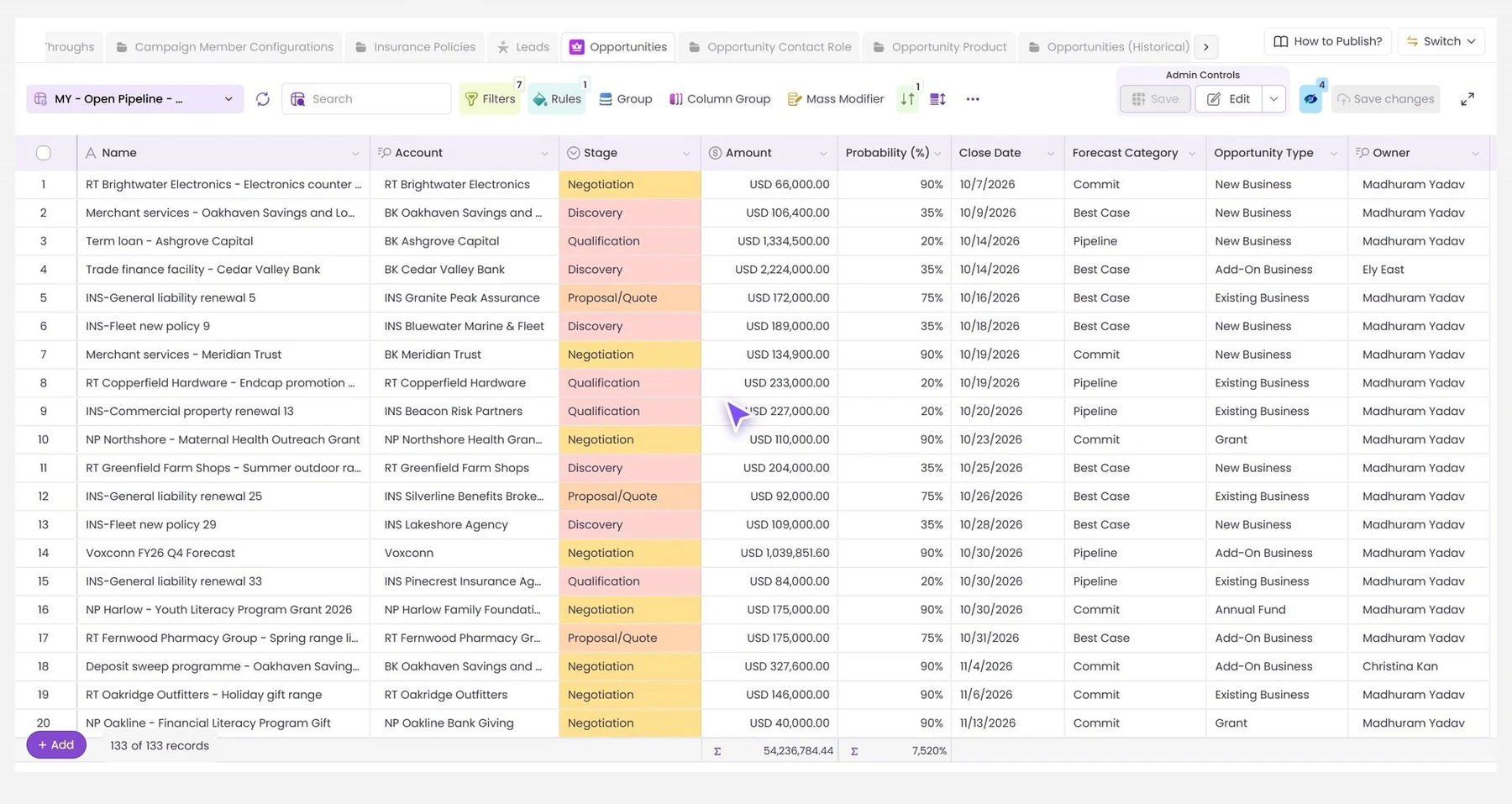Open the three-dots more options menu

point(973,99)
